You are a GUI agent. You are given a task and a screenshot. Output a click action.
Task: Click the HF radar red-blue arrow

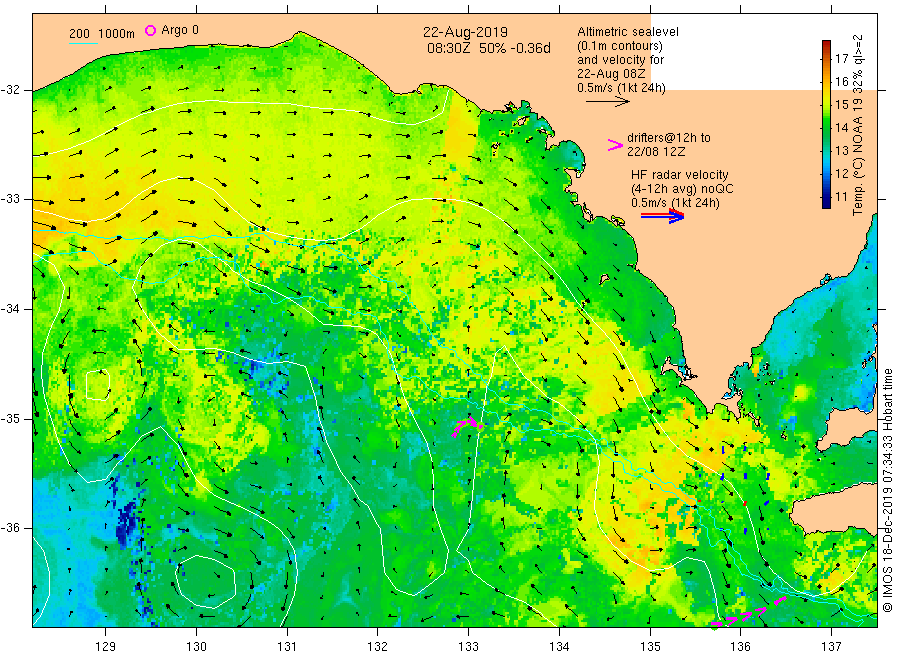662,216
